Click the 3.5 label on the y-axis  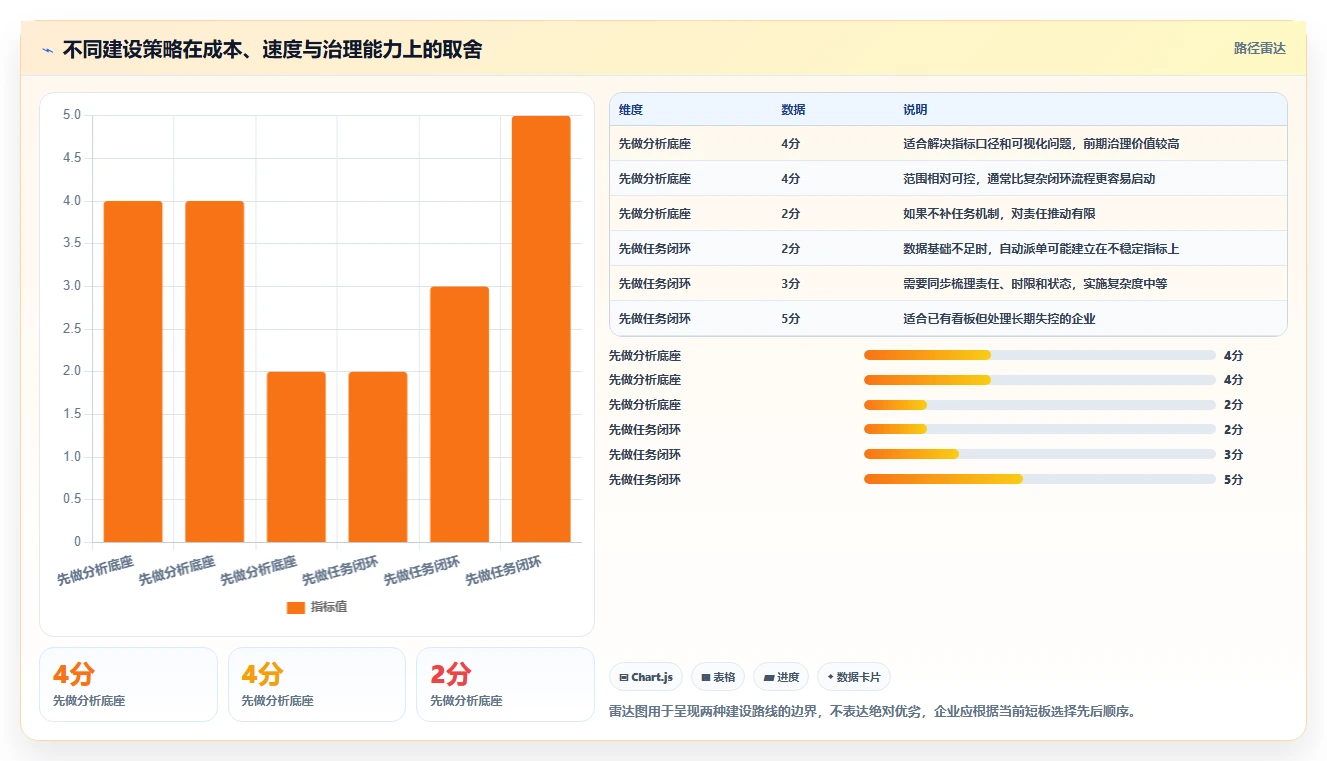72,243
